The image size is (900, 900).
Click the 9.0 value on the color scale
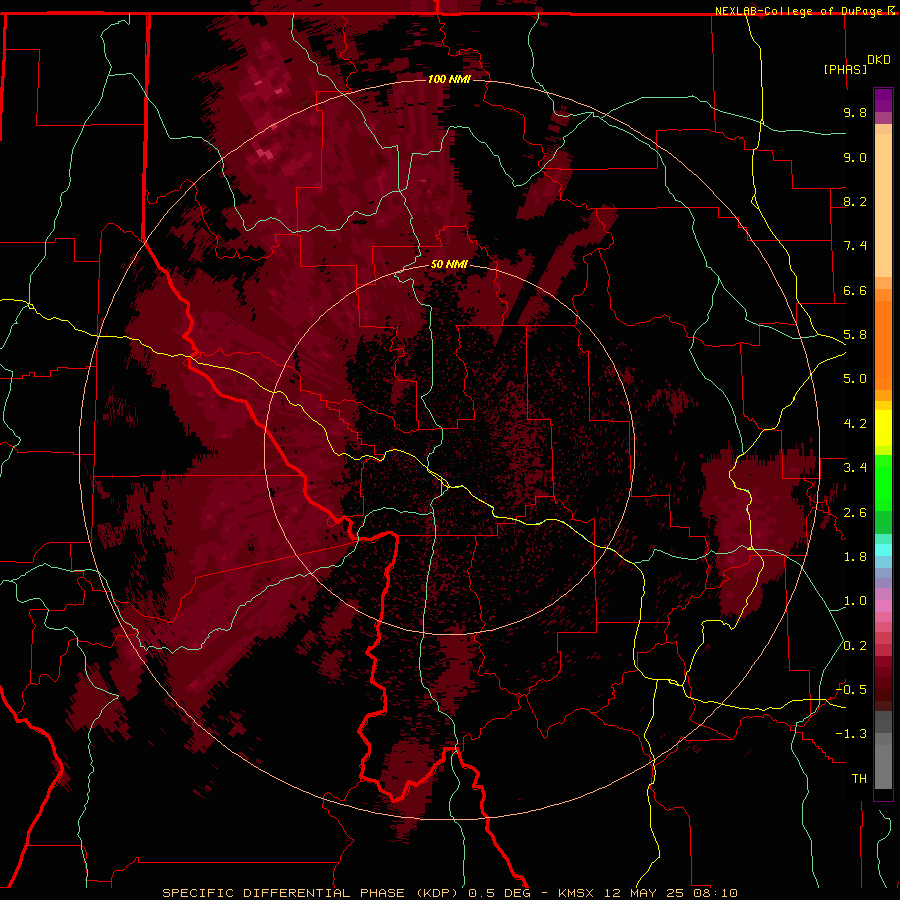[855, 157]
